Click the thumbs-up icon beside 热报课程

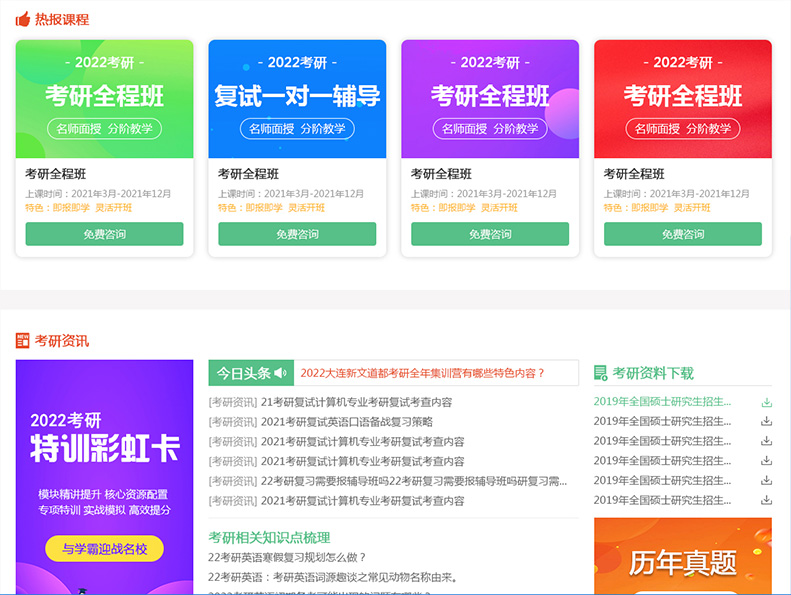23,19
